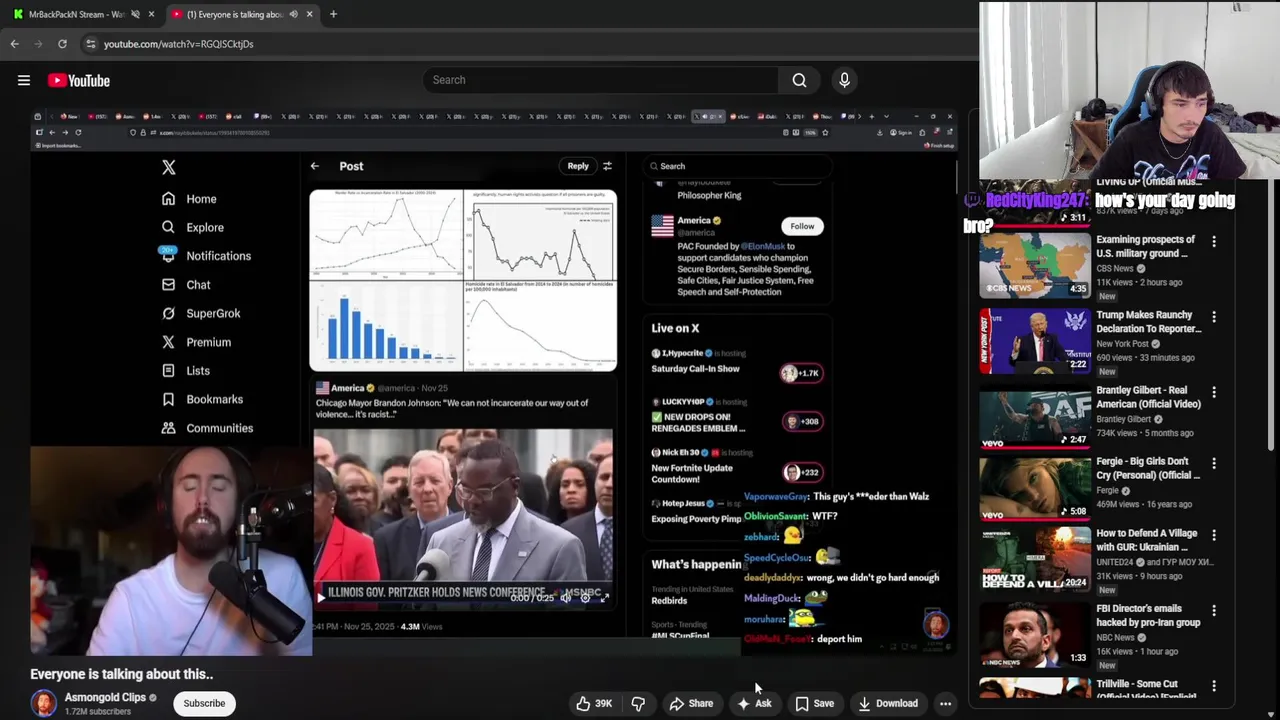The width and height of the screenshot is (1280, 720).
Task: Open options menu for How to Defend video
Action: (1214, 536)
